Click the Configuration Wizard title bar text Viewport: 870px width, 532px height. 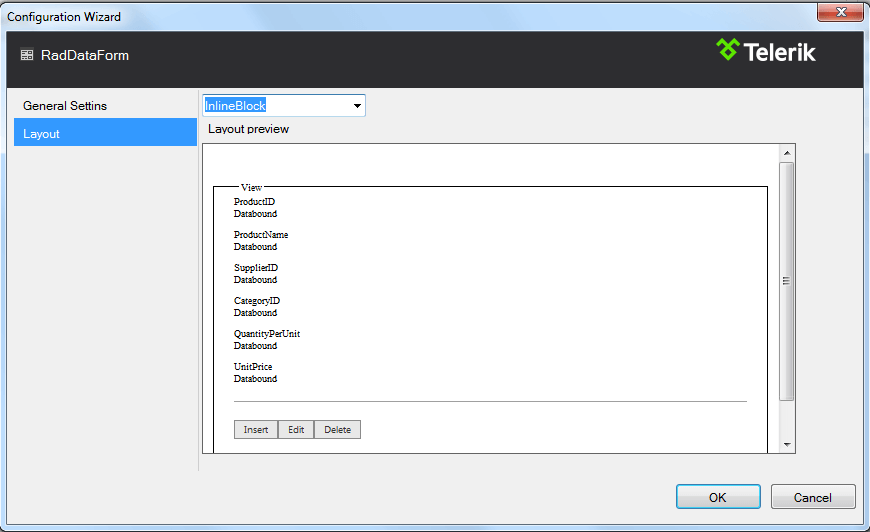coord(64,17)
